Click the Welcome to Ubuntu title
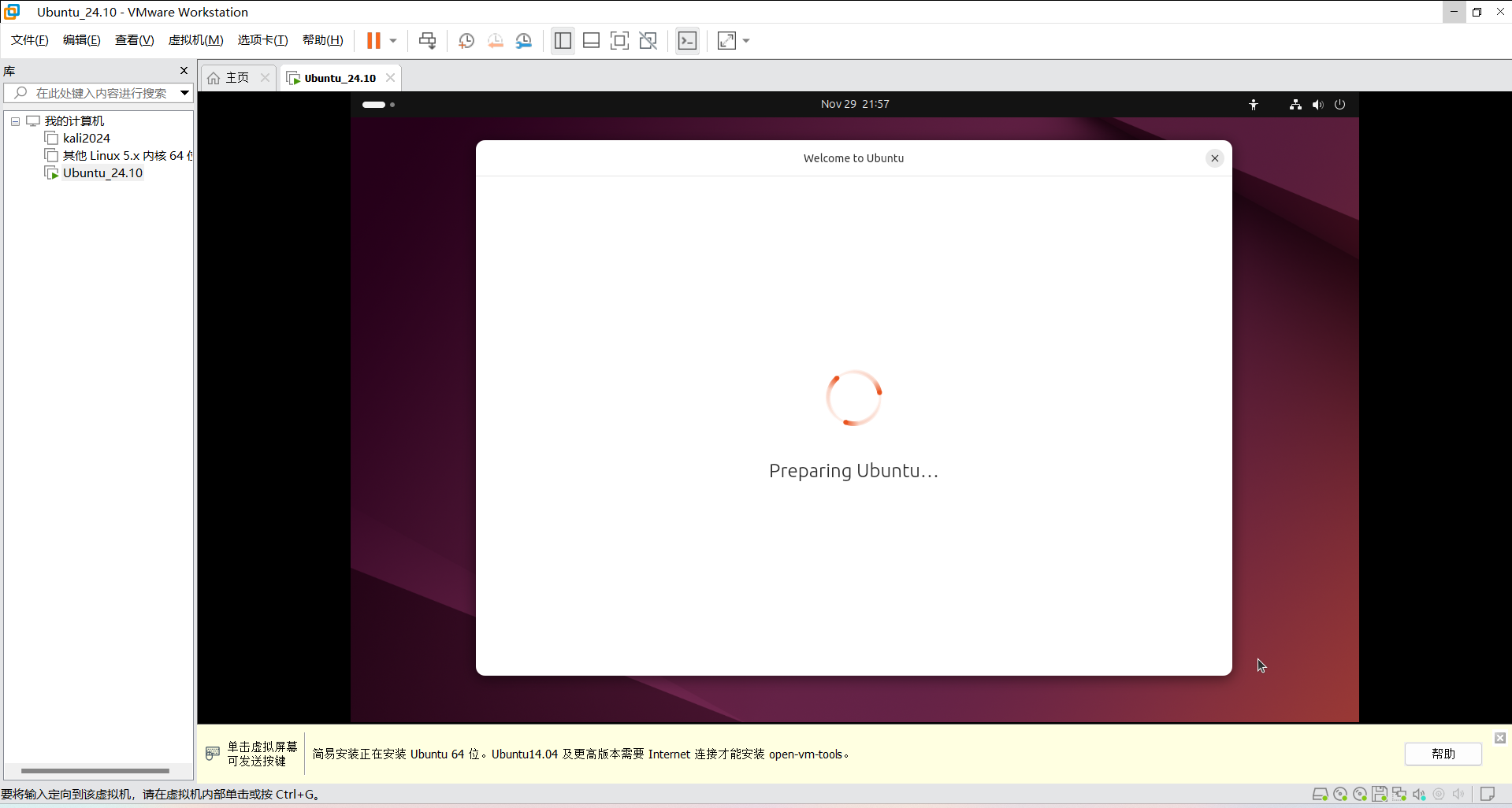The height and width of the screenshot is (808, 1512). tap(853, 158)
